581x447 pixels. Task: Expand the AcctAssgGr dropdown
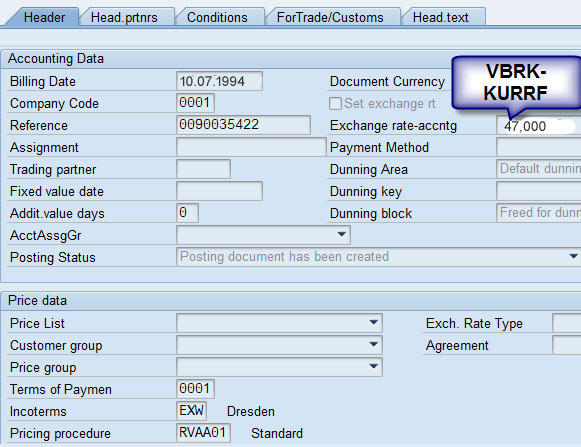[342, 234]
